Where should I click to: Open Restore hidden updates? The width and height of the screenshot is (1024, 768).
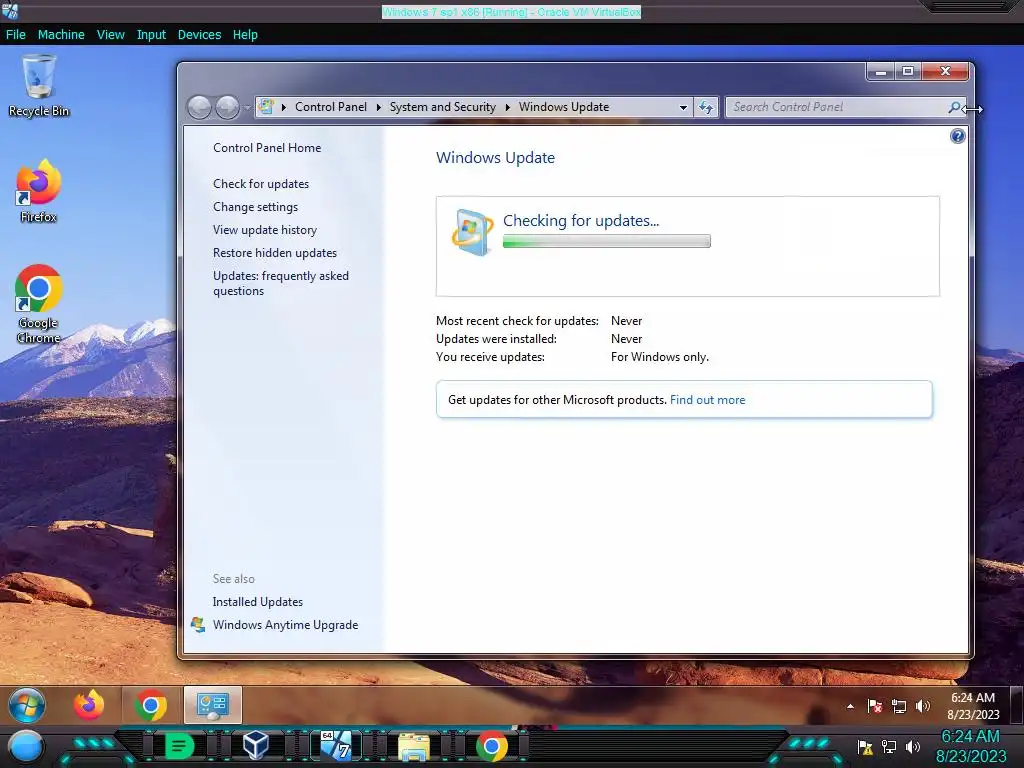pyautogui.click(x=275, y=253)
